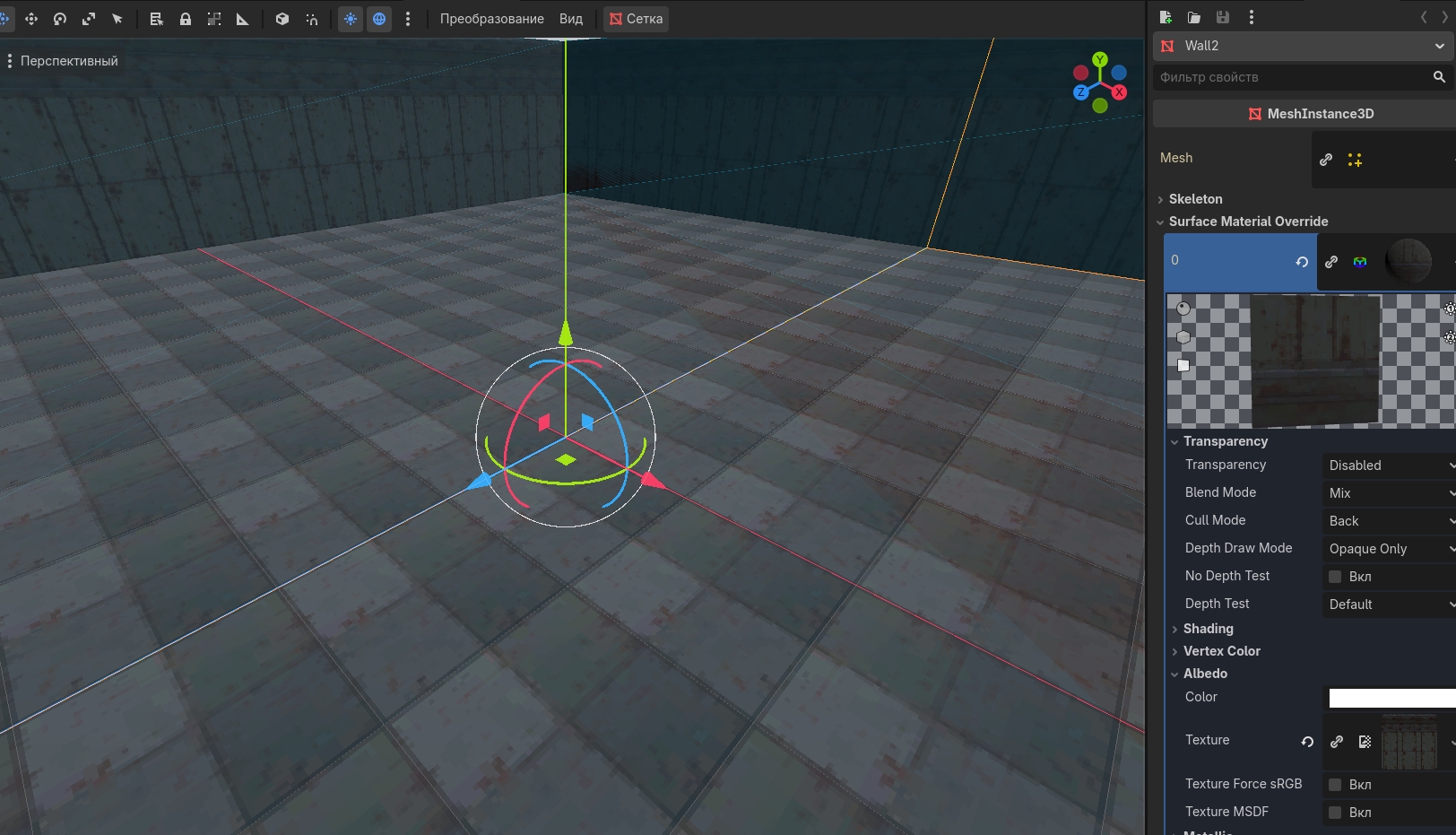Toggle the snap magnet icon
Image resolution: width=1456 pixels, height=835 pixels.
pyautogui.click(x=311, y=19)
